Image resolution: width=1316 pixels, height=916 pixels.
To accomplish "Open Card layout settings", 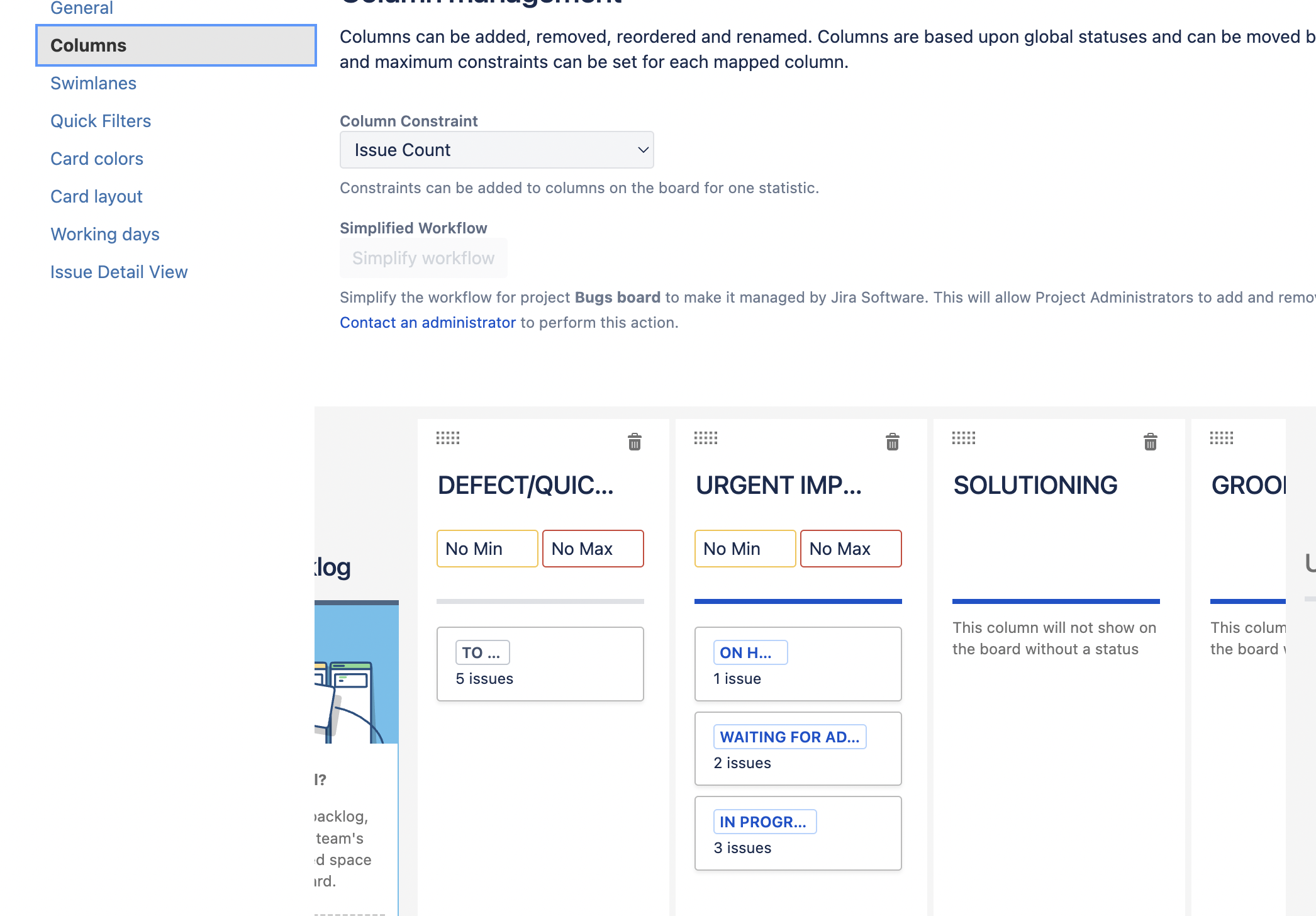I will click(96, 196).
